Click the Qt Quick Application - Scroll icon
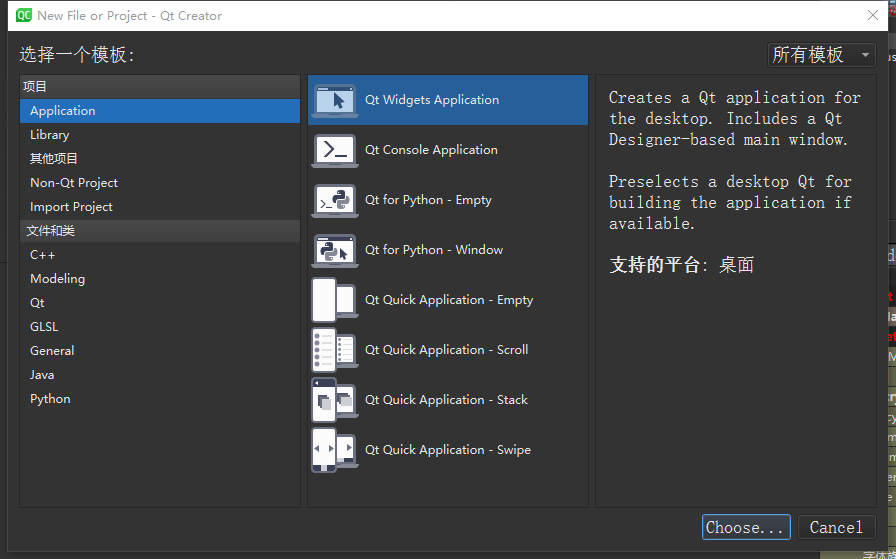This screenshot has height=559, width=896. (335, 350)
